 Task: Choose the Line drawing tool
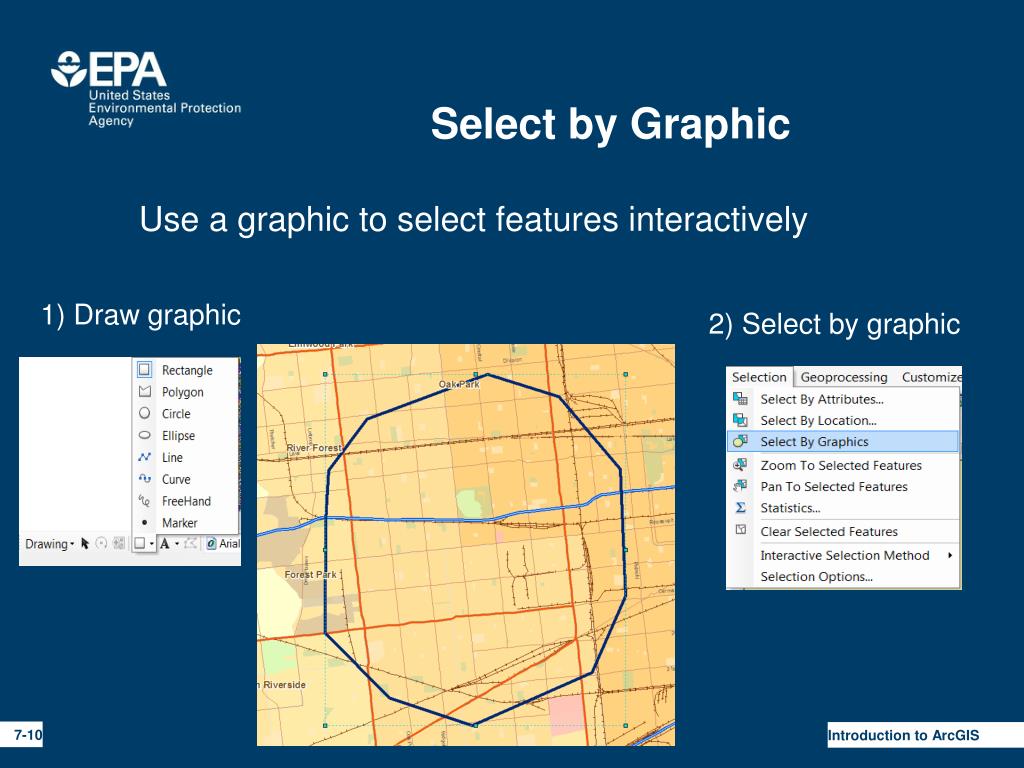(185, 457)
